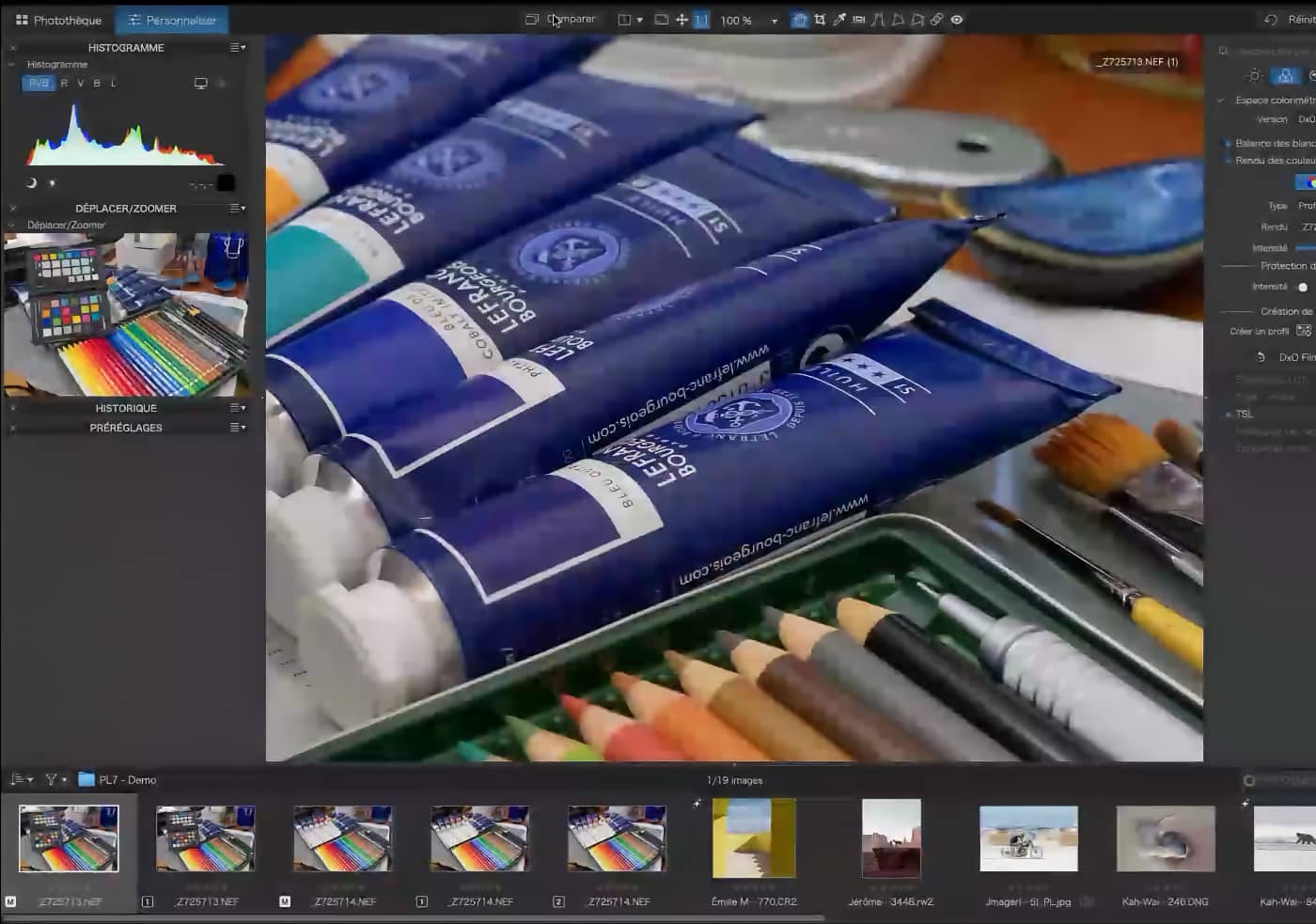
Task: Switch to the Photothèque tab
Action: tap(57, 20)
